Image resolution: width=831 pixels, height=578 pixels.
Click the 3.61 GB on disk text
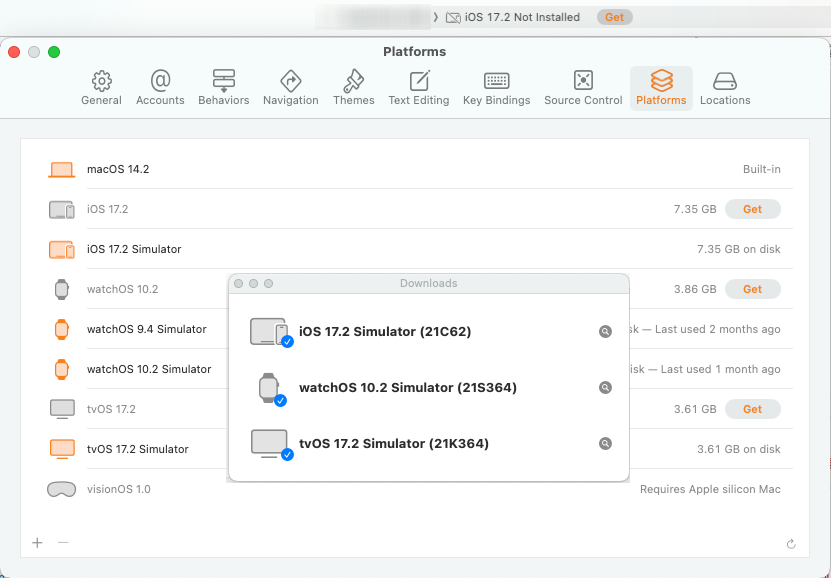pos(739,449)
